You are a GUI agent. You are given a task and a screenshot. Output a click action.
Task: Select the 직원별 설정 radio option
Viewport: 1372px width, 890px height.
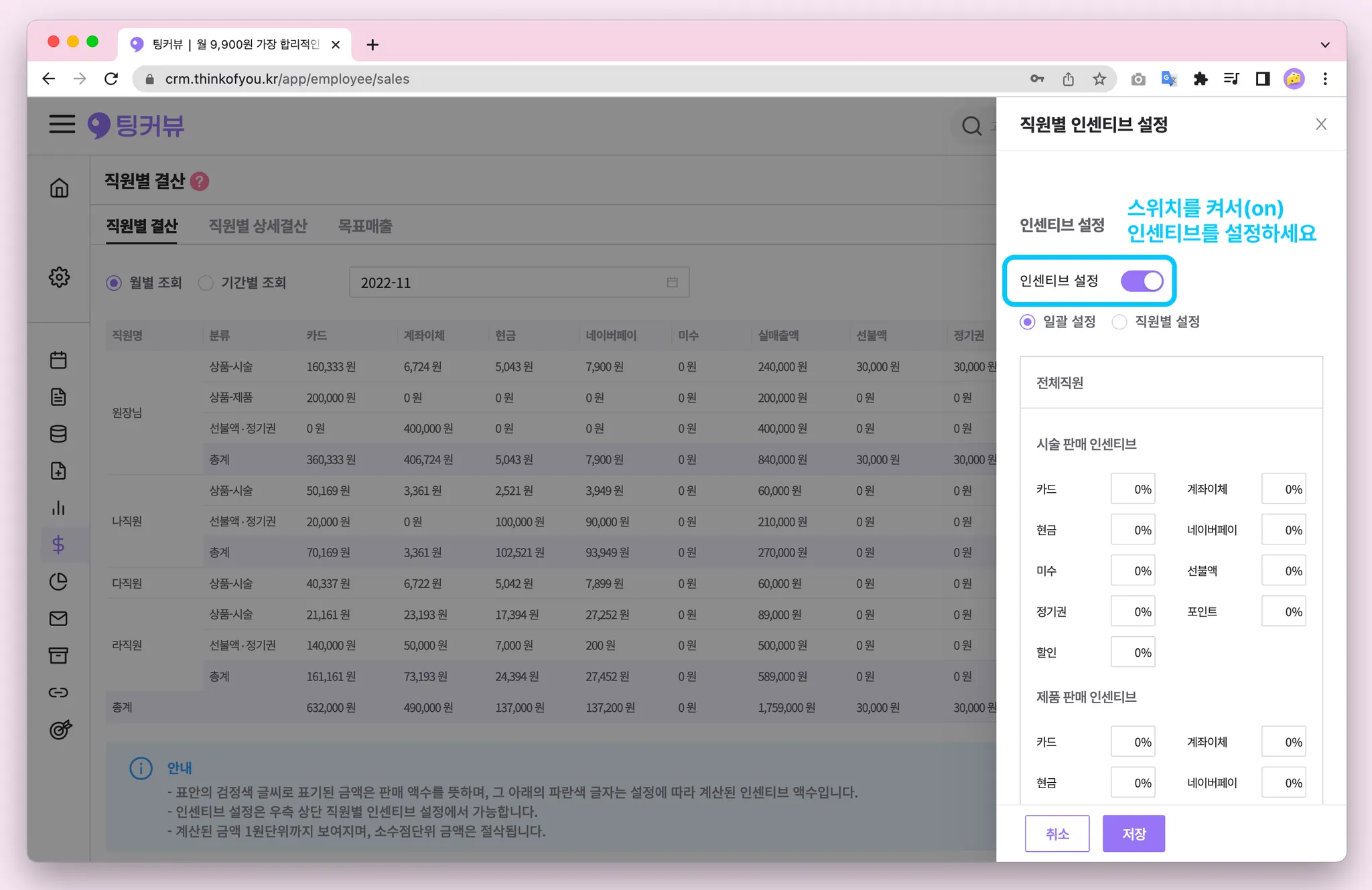click(1119, 322)
